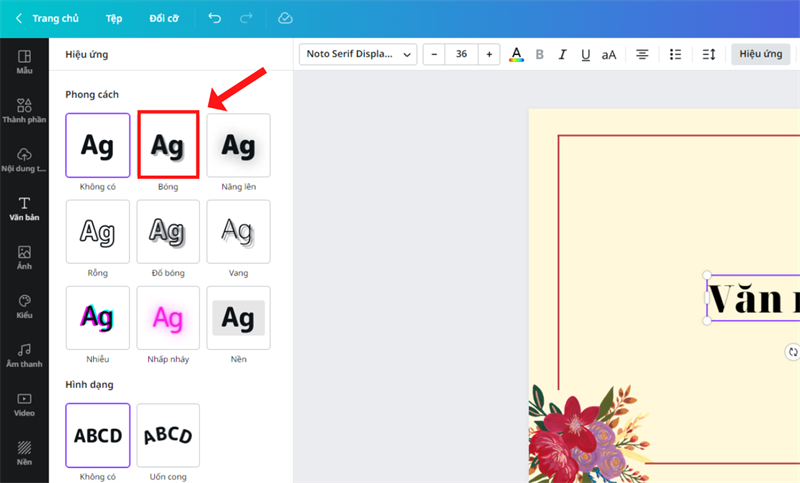Open the Âm thanh audio panel

point(24,355)
